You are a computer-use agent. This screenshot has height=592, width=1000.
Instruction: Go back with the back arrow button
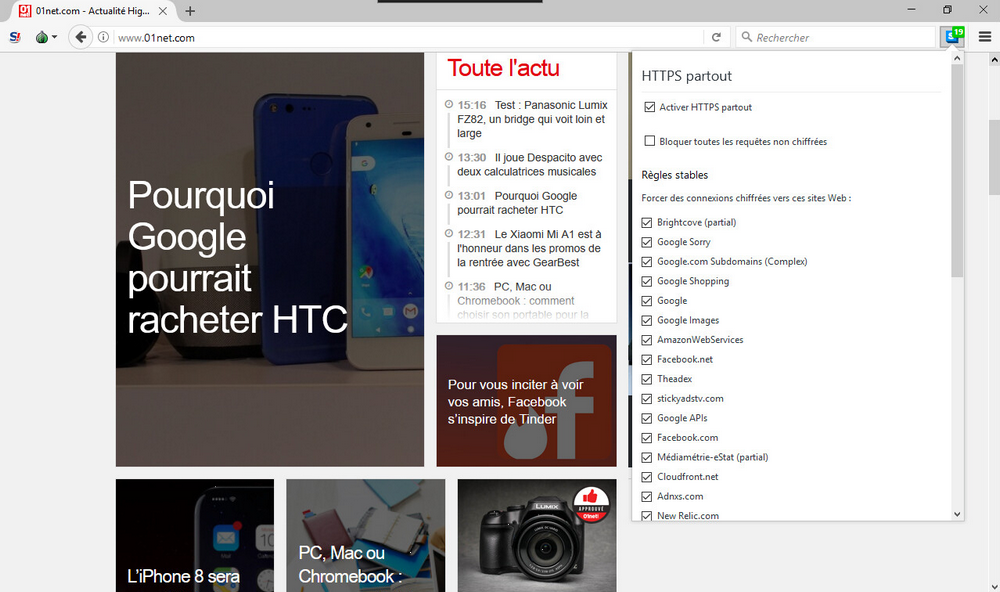pyautogui.click(x=80, y=37)
